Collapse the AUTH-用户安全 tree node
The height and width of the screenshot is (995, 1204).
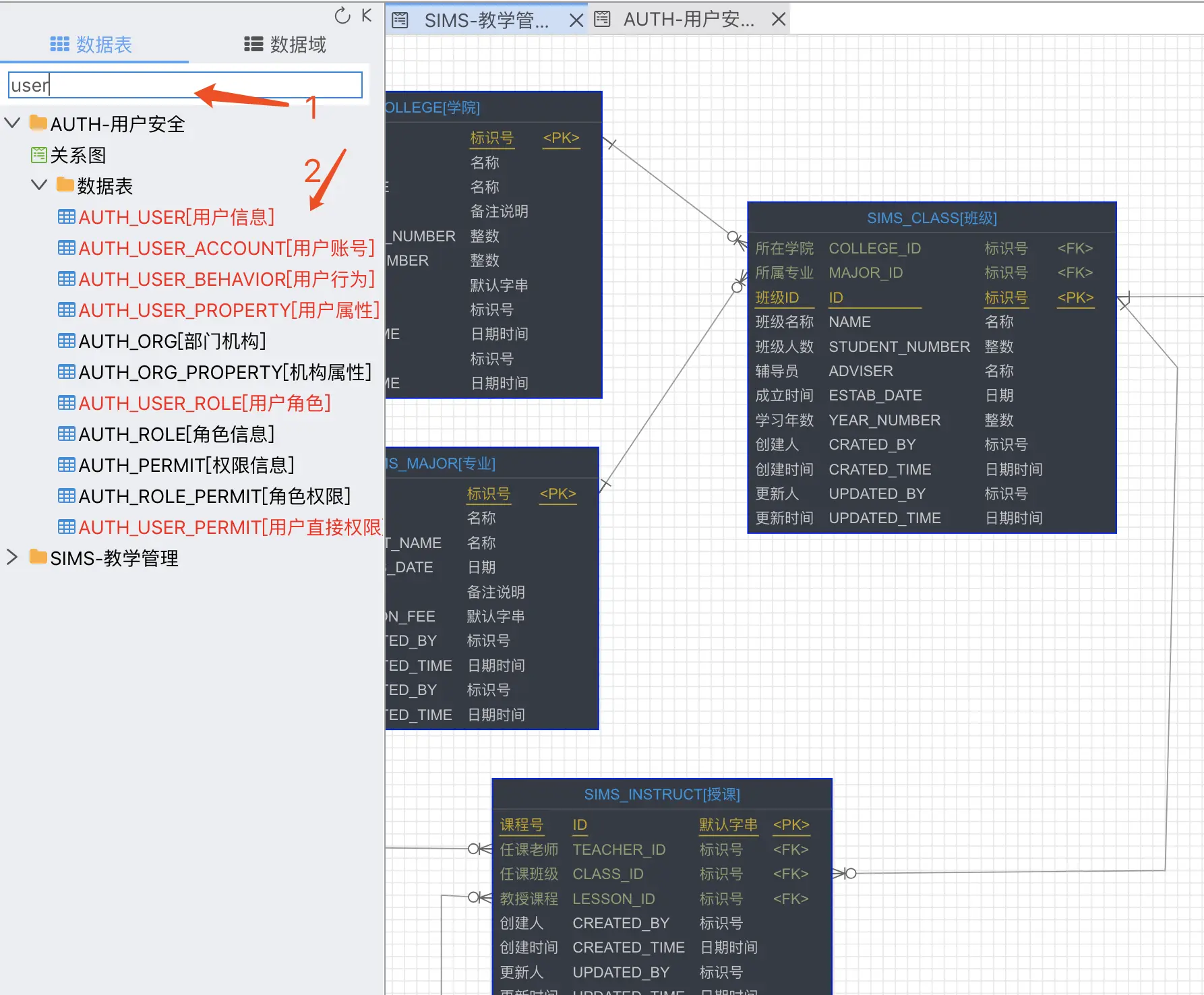(x=12, y=123)
